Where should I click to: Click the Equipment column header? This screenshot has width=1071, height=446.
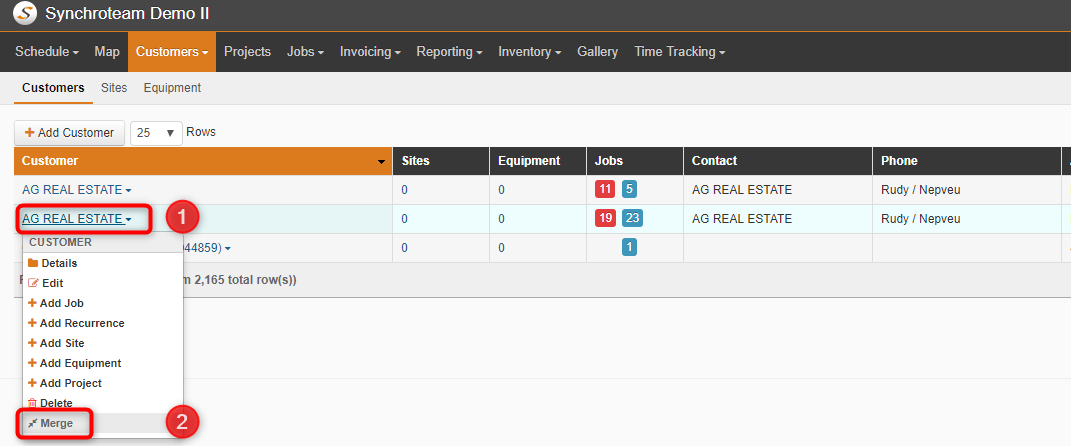[538, 161]
